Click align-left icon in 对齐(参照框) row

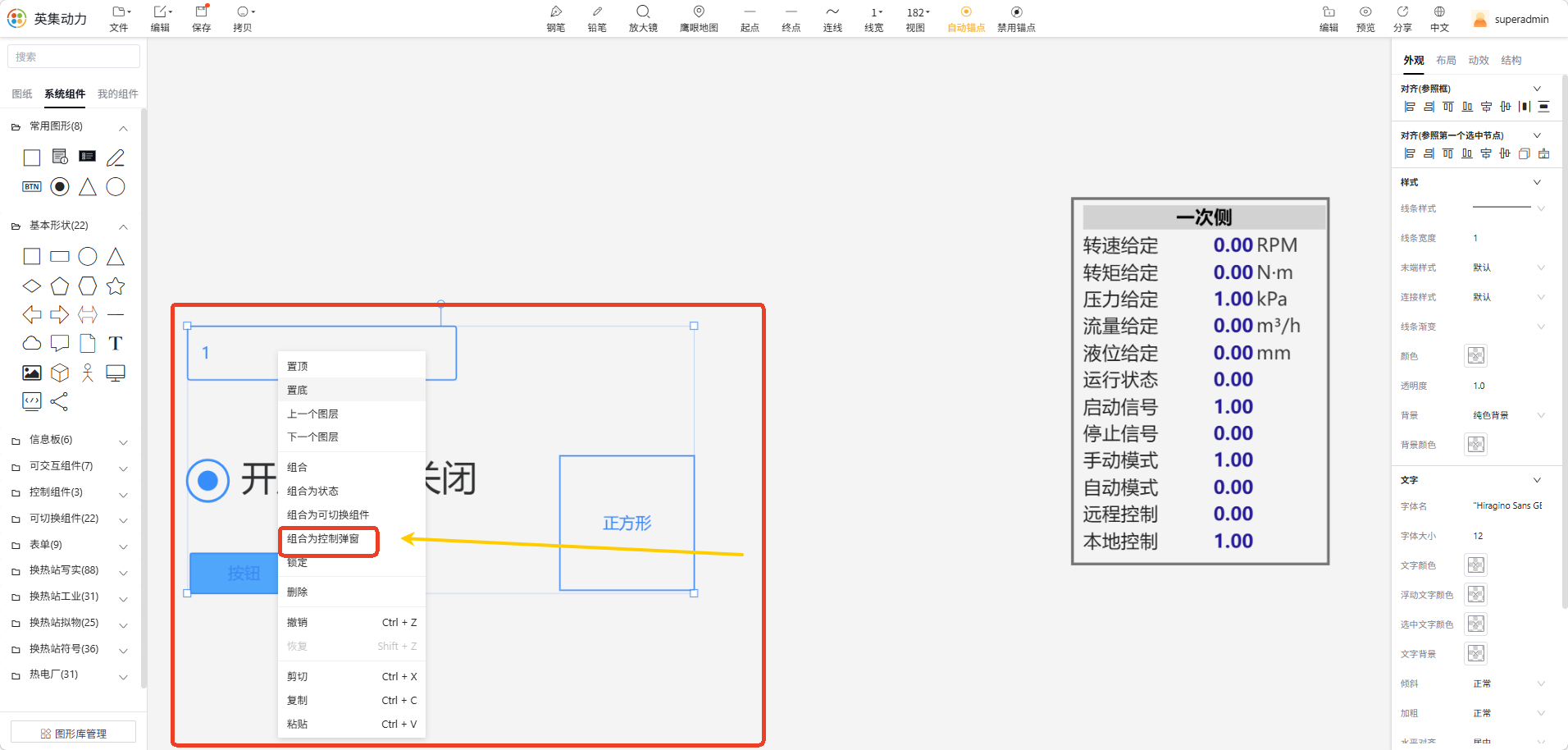(1410, 107)
